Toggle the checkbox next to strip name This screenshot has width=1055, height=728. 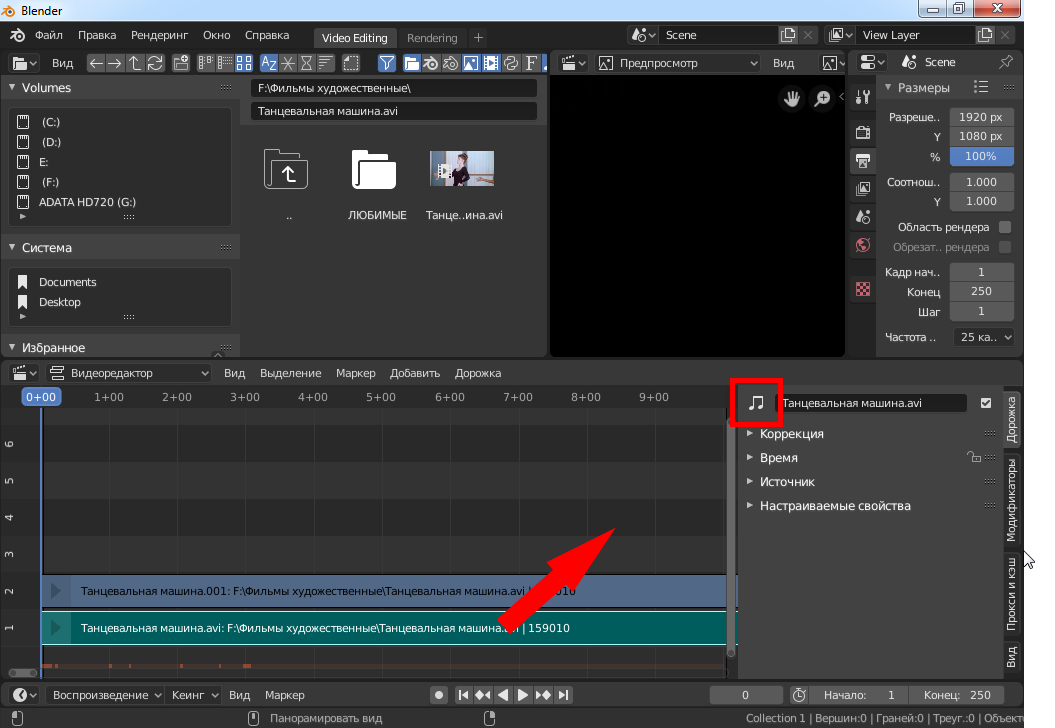tap(986, 403)
